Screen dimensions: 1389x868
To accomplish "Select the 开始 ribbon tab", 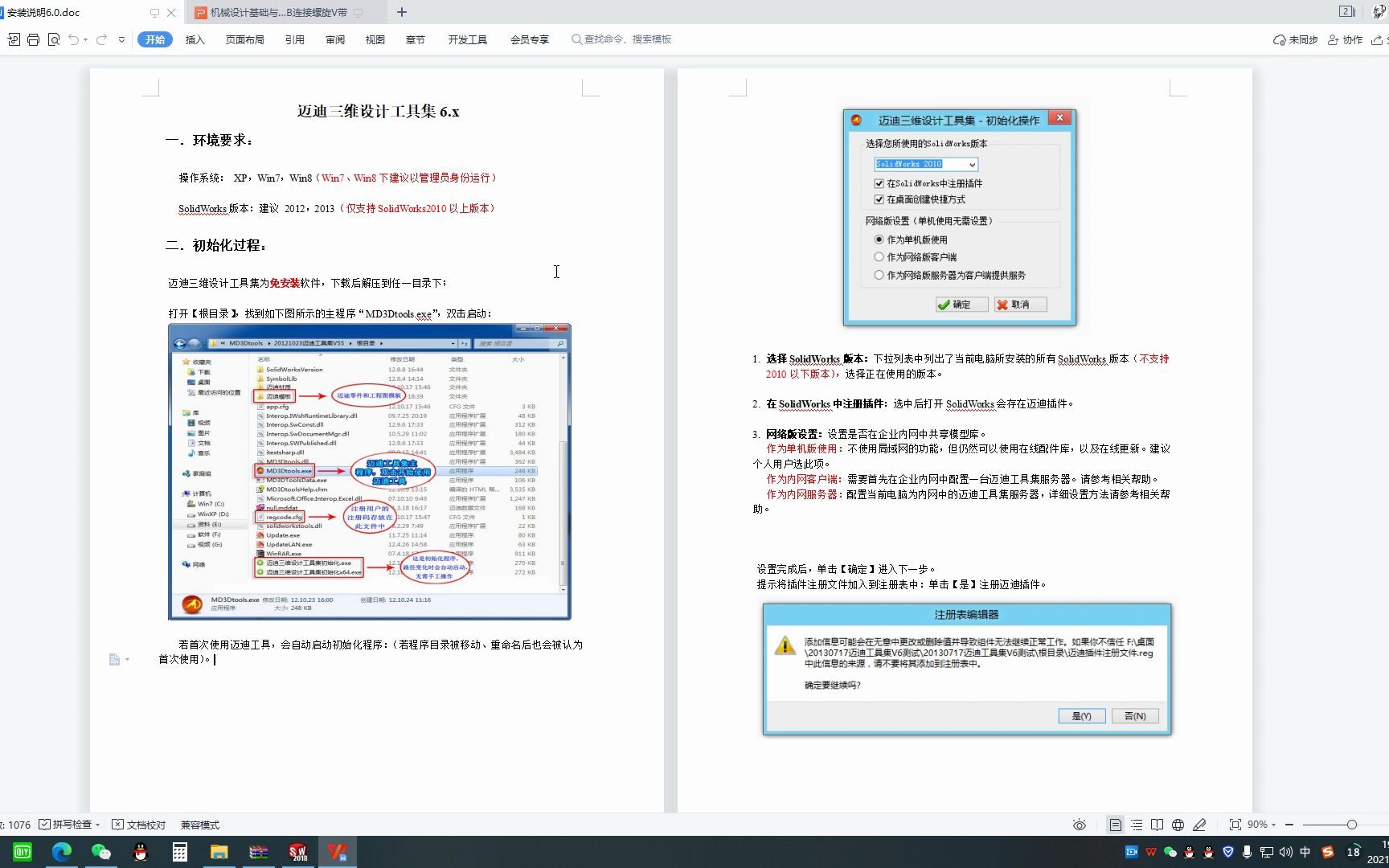I will (155, 39).
